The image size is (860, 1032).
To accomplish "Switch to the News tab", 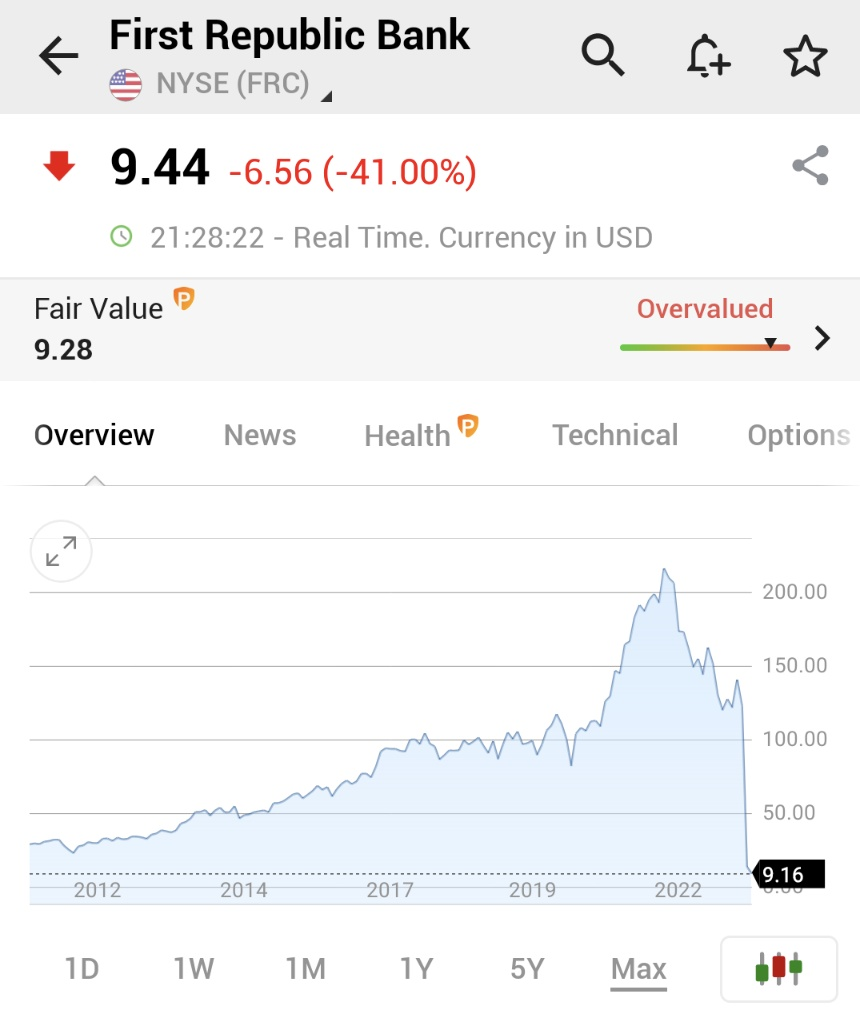I will (x=260, y=435).
